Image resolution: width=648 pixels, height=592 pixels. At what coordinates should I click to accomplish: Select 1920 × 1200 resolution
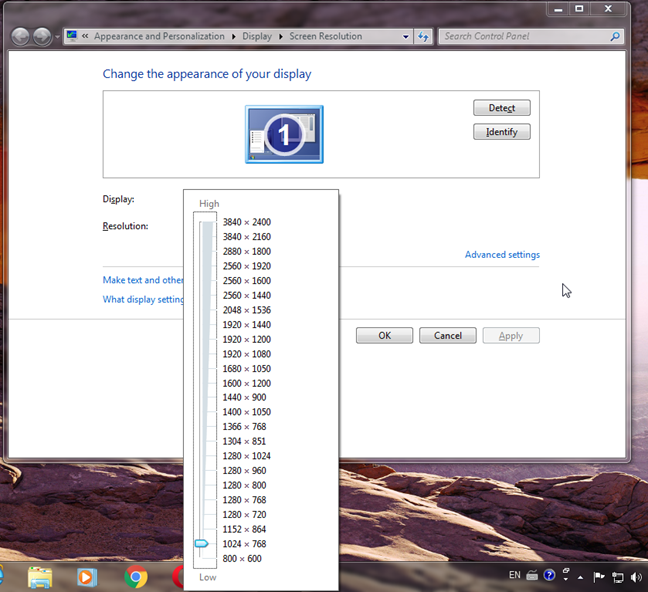point(247,339)
